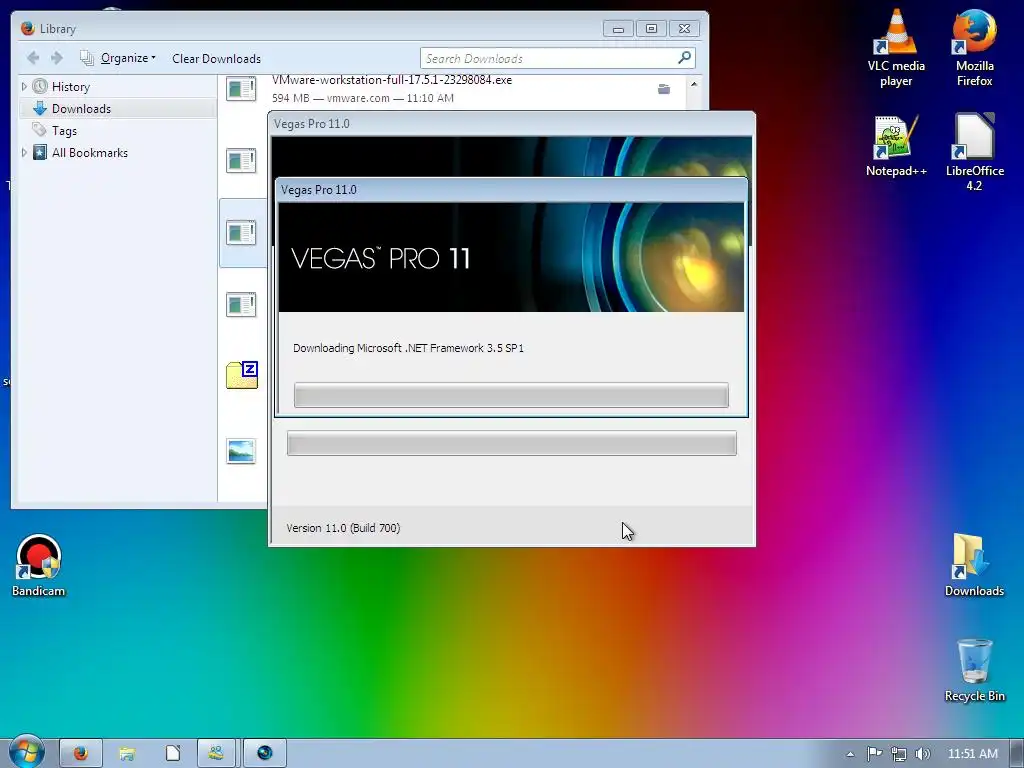This screenshot has height=768, width=1024.
Task: Go forward in the Library window
Action: click(x=57, y=58)
